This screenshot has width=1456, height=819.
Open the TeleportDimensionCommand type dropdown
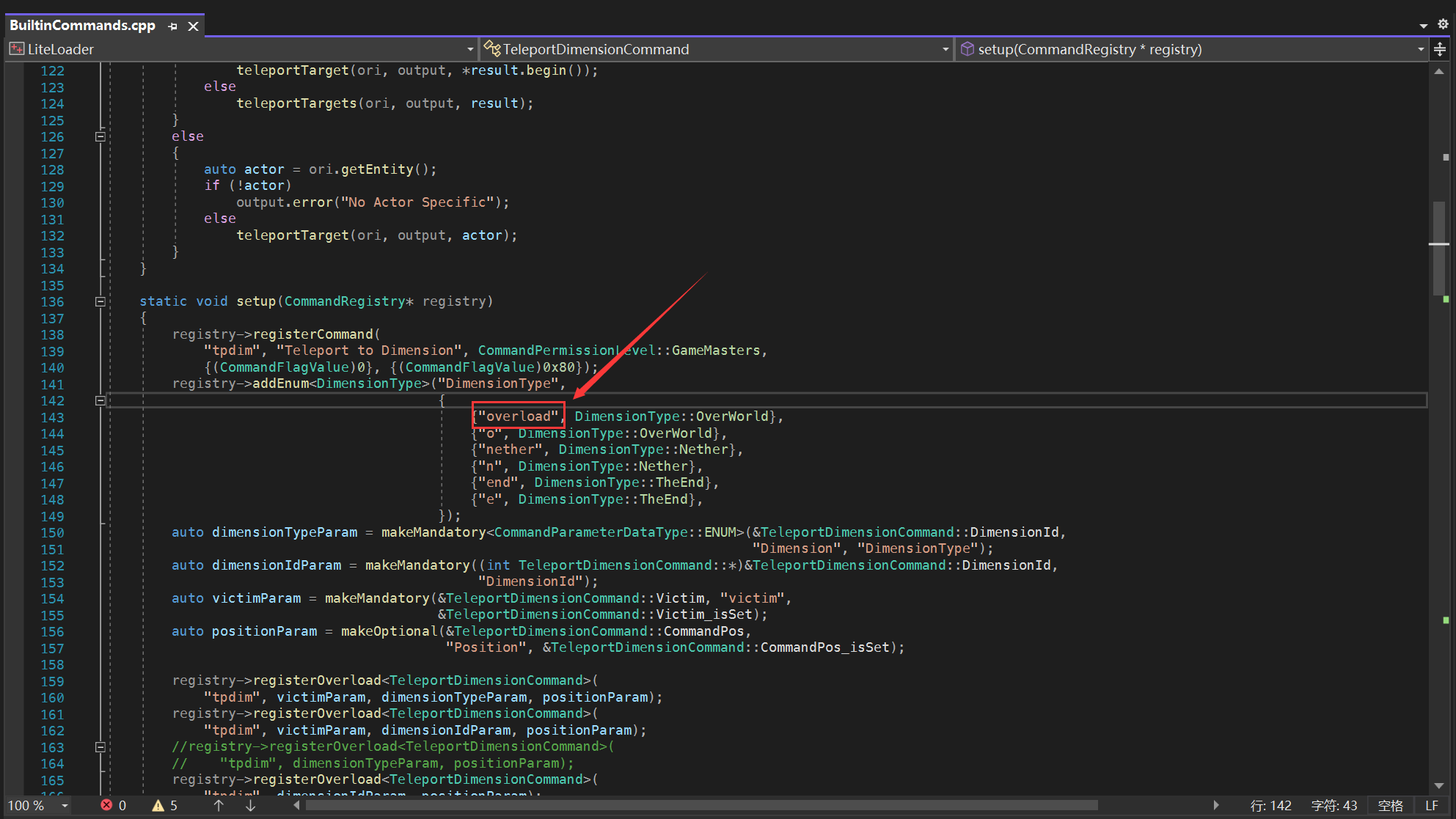(945, 49)
